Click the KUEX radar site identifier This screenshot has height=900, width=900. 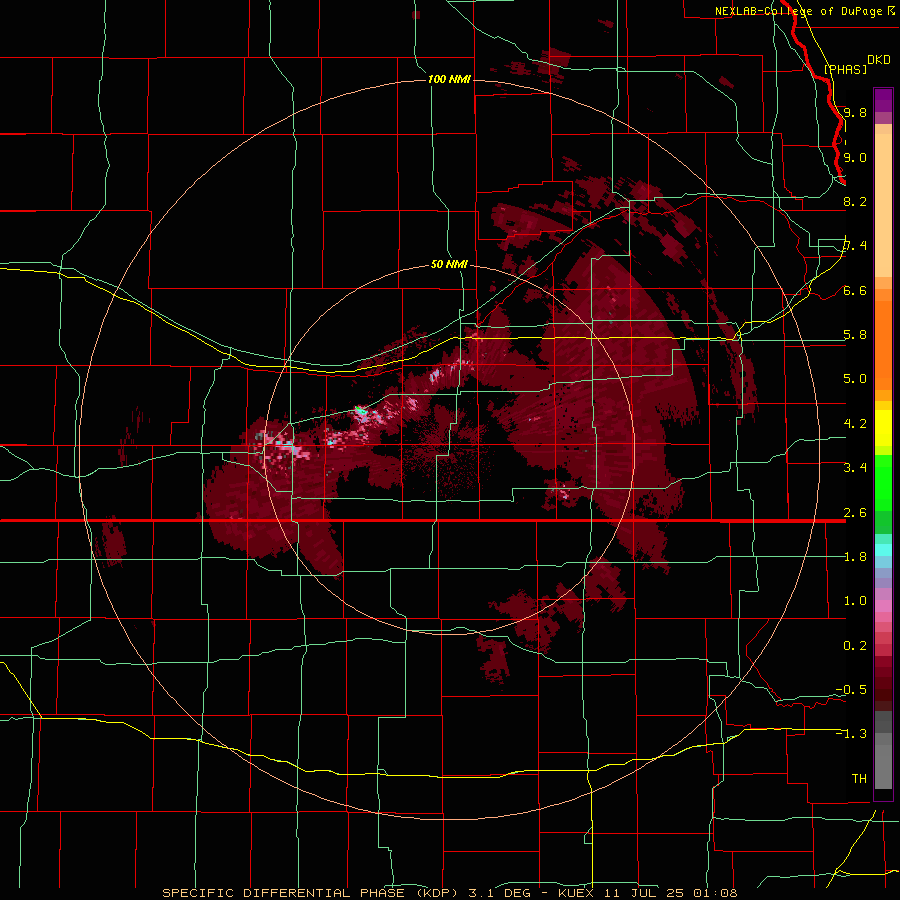click(x=576, y=893)
